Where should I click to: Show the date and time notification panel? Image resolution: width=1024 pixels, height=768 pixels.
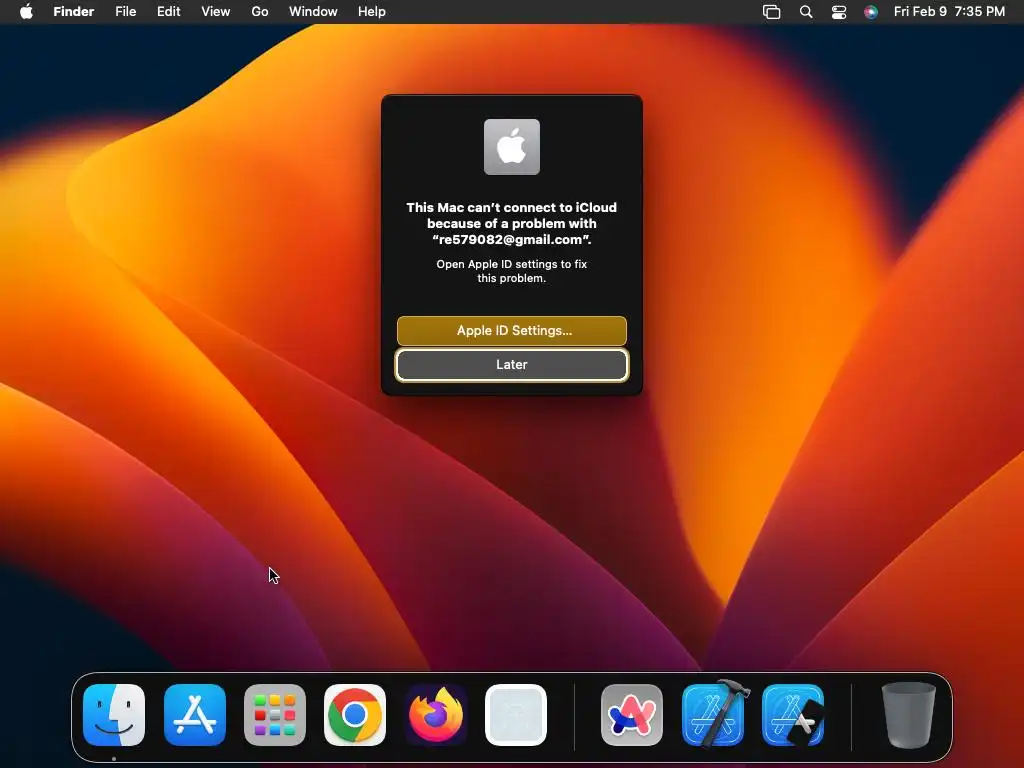pyautogui.click(x=949, y=12)
